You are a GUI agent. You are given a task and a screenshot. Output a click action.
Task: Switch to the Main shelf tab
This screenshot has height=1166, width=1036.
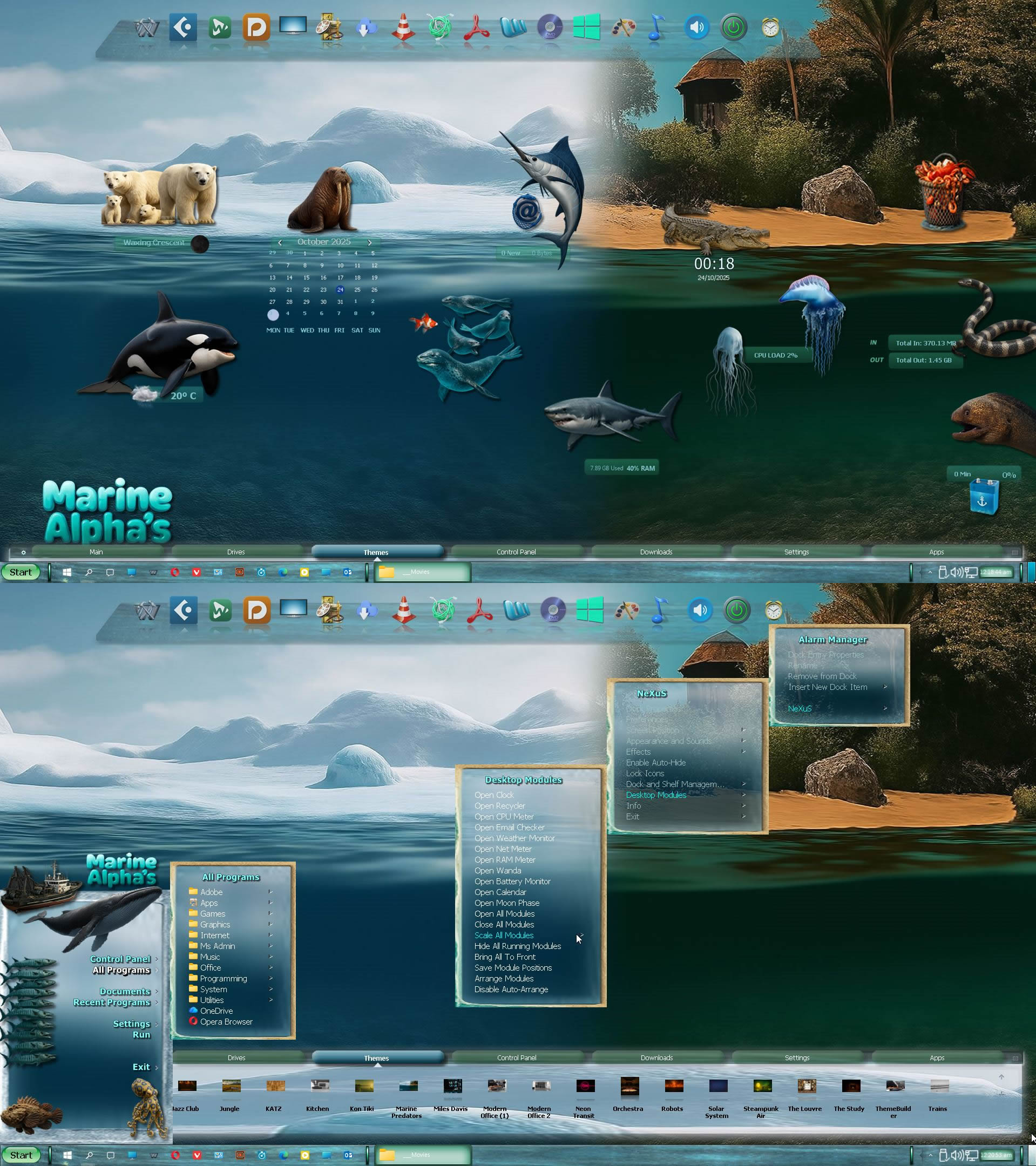tap(96, 552)
